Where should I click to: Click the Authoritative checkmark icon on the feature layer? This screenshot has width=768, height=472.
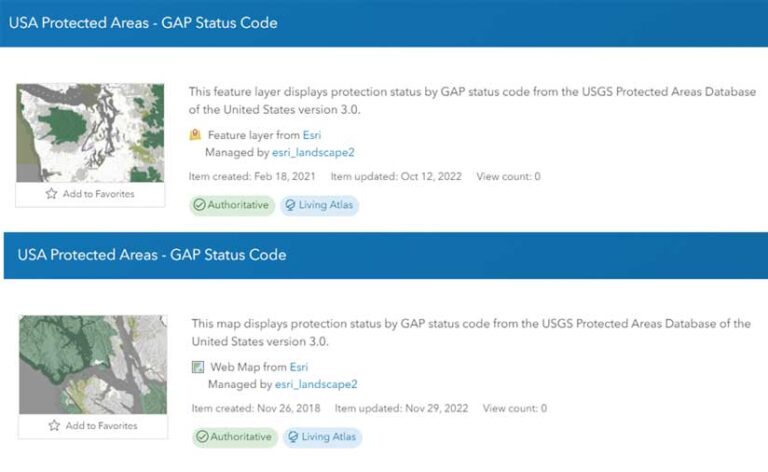tap(200, 205)
